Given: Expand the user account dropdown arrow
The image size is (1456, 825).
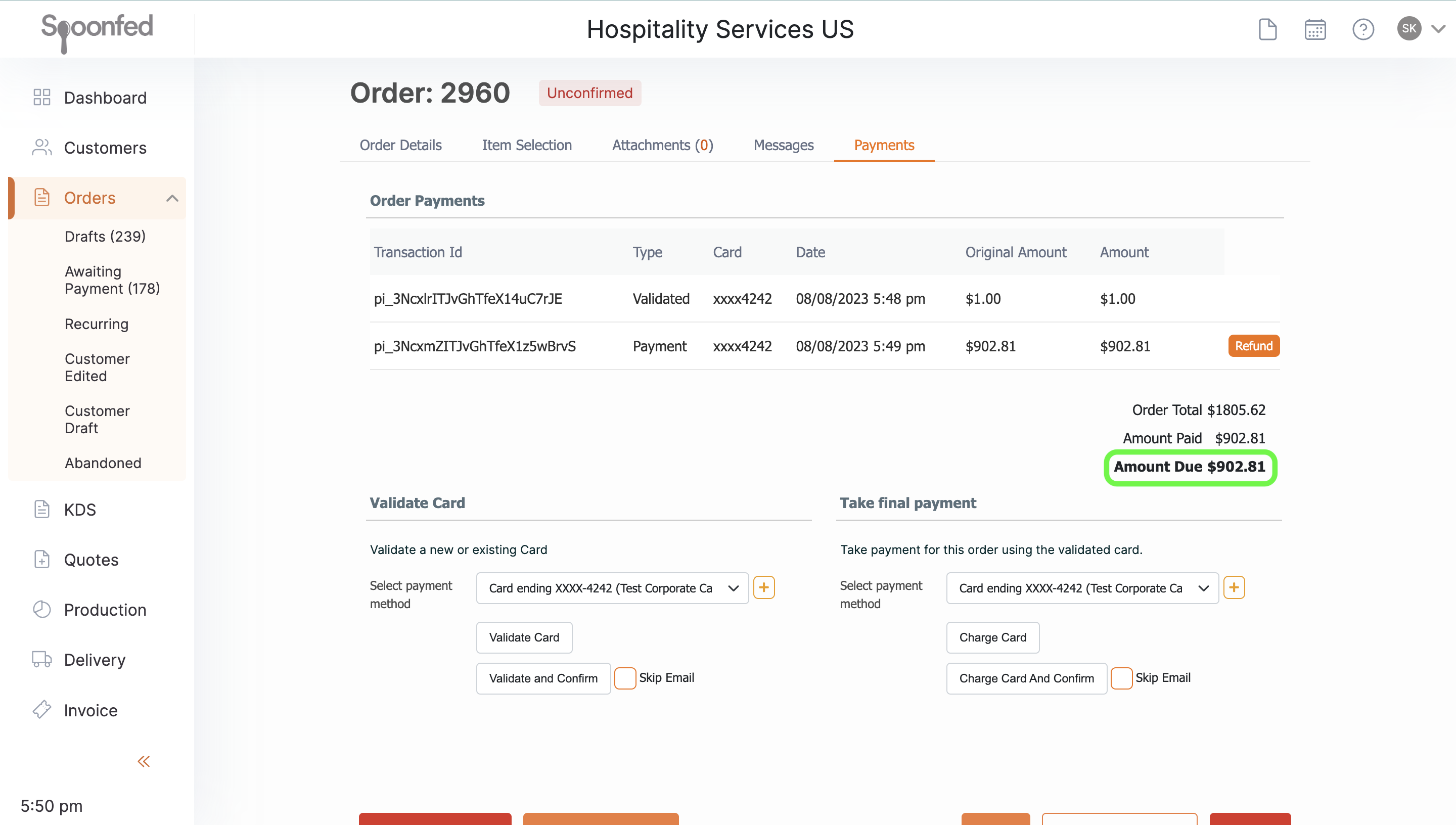Looking at the screenshot, I should pos(1438,29).
